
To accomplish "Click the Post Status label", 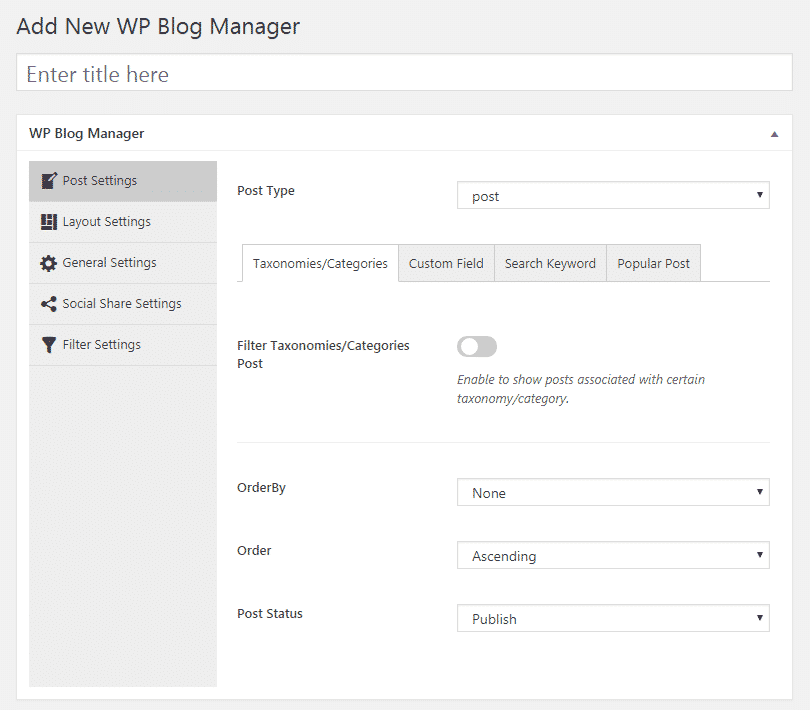I will [270, 613].
